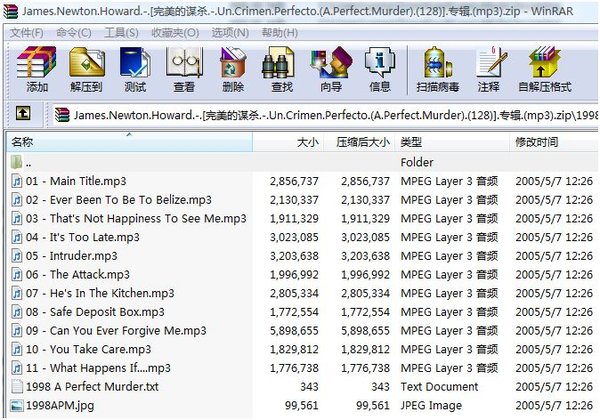
Task: Click the music icon for 01 - Main Title.mp3
Action: (x=17, y=181)
